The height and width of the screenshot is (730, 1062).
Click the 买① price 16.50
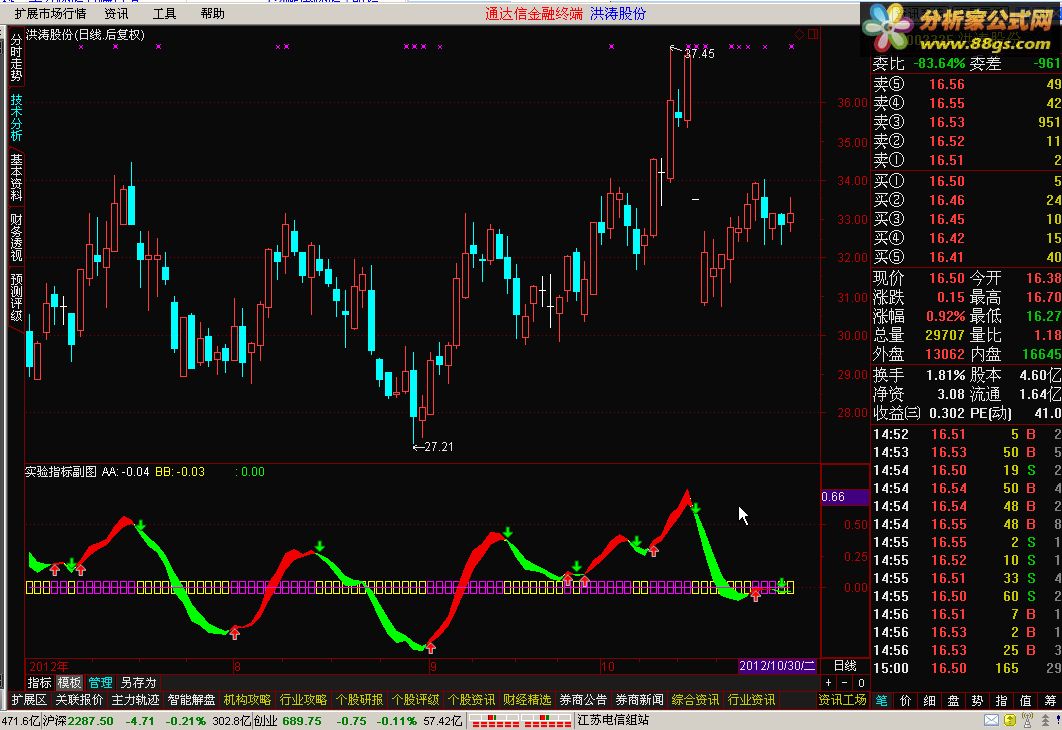coord(946,181)
